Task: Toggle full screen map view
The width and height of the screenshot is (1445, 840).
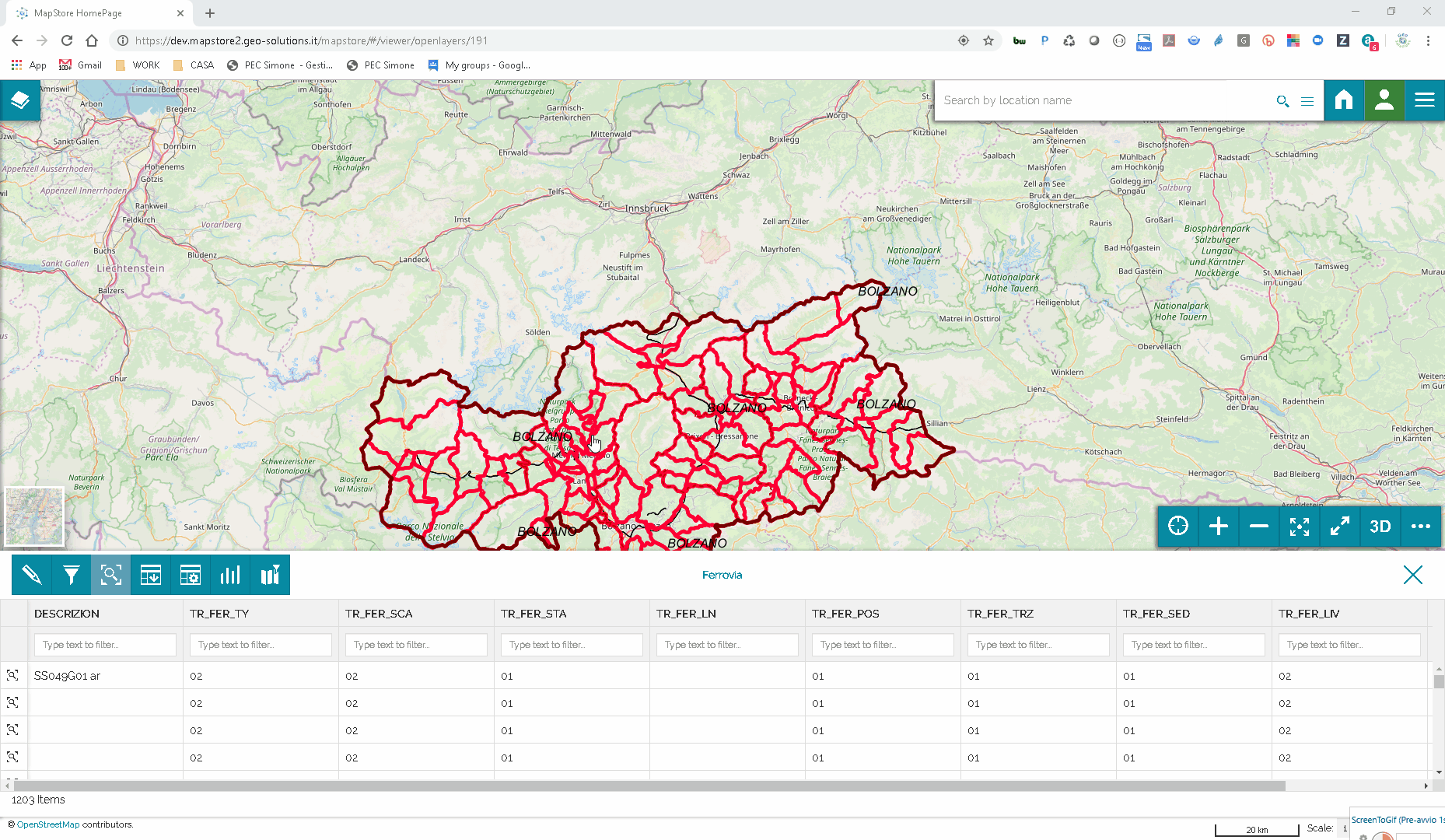Action: [x=1340, y=527]
